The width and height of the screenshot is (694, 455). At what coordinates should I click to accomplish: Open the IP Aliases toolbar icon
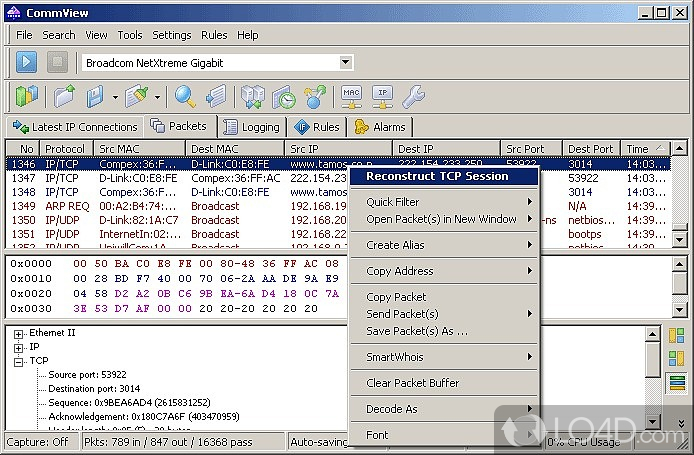tap(382, 97)
